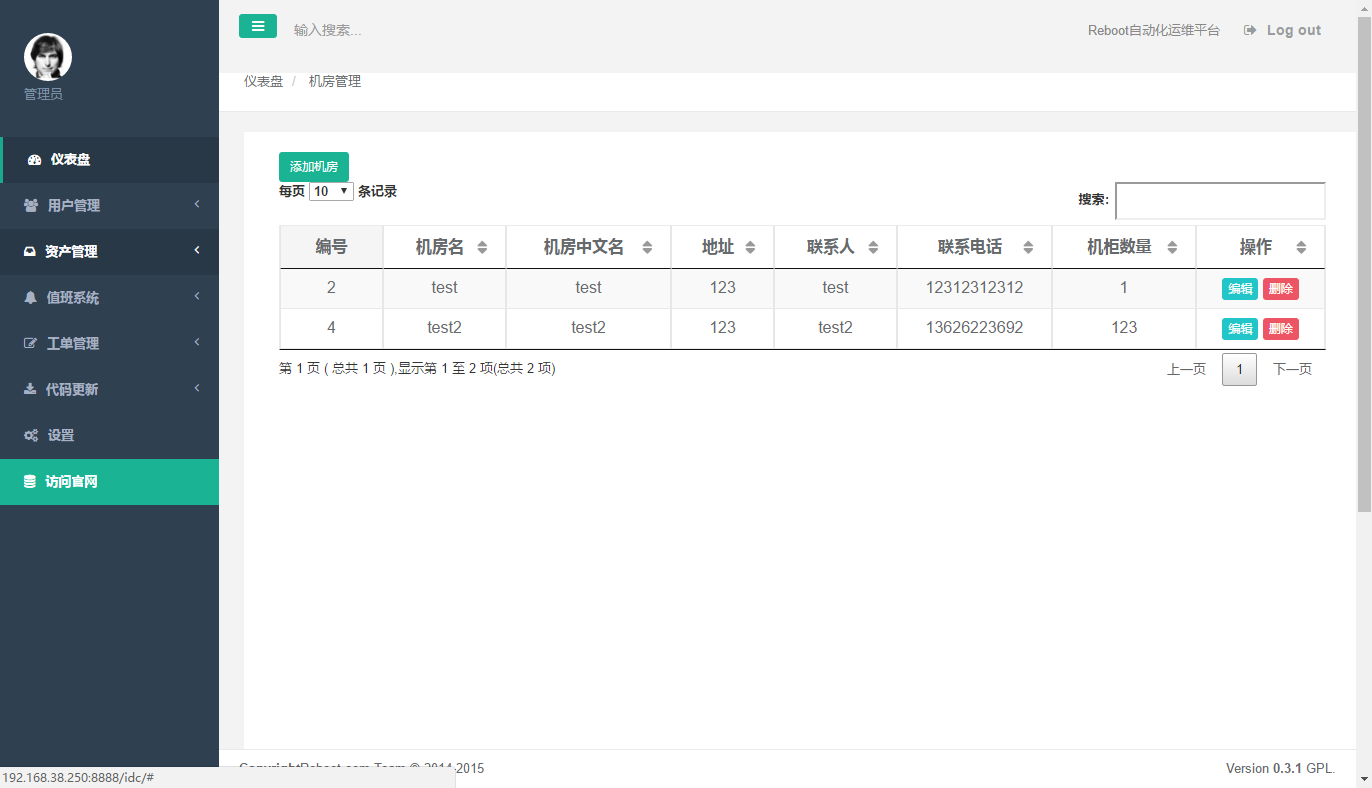Click the Reboot自动化运维平台 header link
1372x788 pixels.
tap(1153, 29)
